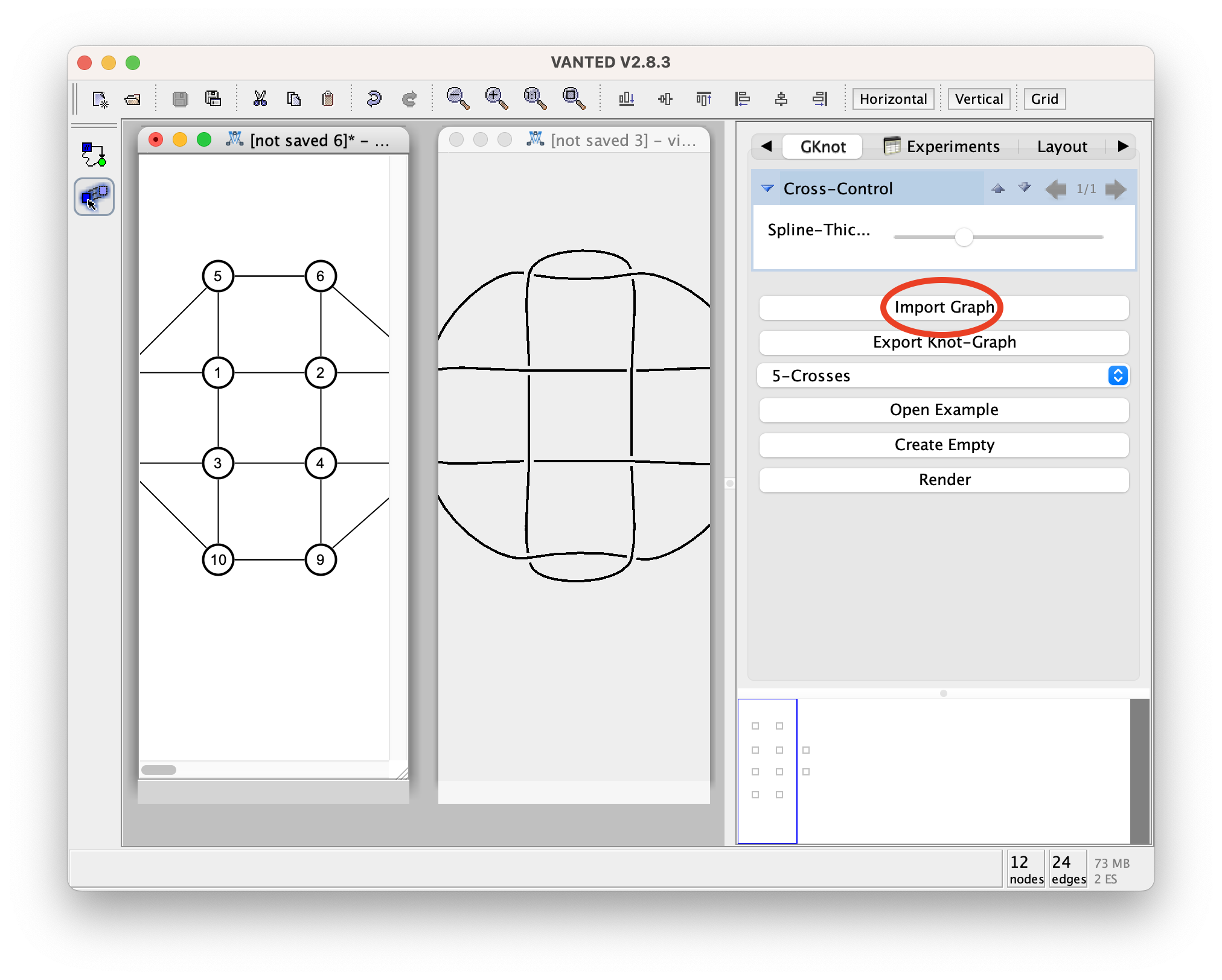Click the undo arrow icon
Viewport: 1222px width, 980px height.
point(374,99)
